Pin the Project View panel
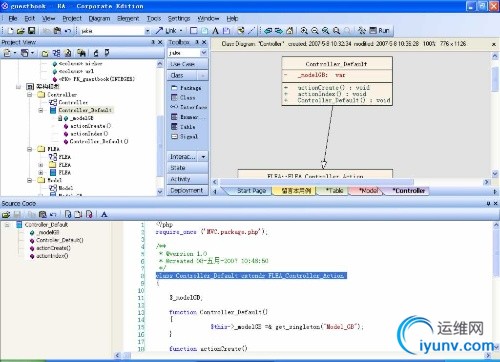Screen dimensions: 500x362 click(153, 42)
